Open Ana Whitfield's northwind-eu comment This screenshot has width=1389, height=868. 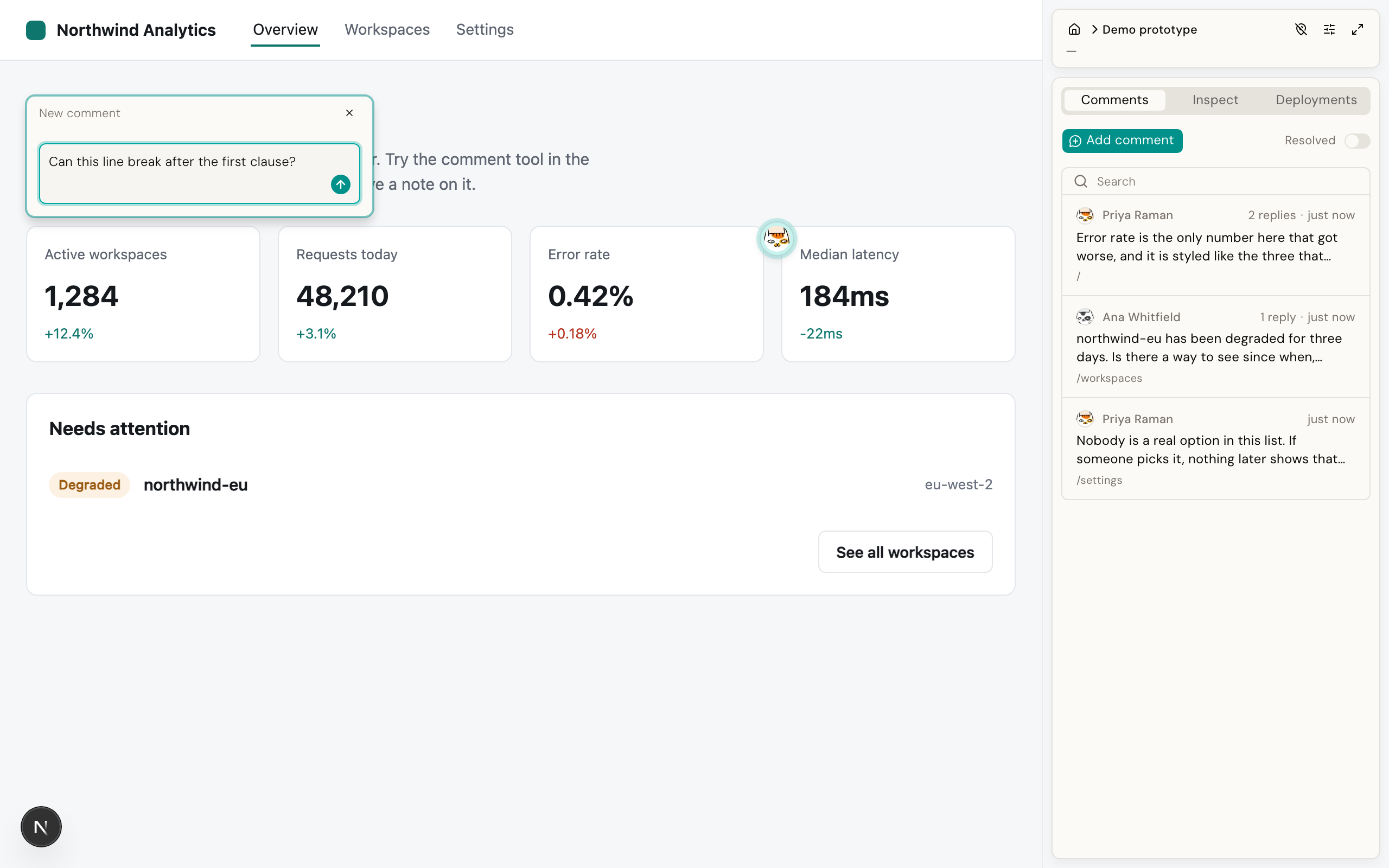click(1216, 347)
